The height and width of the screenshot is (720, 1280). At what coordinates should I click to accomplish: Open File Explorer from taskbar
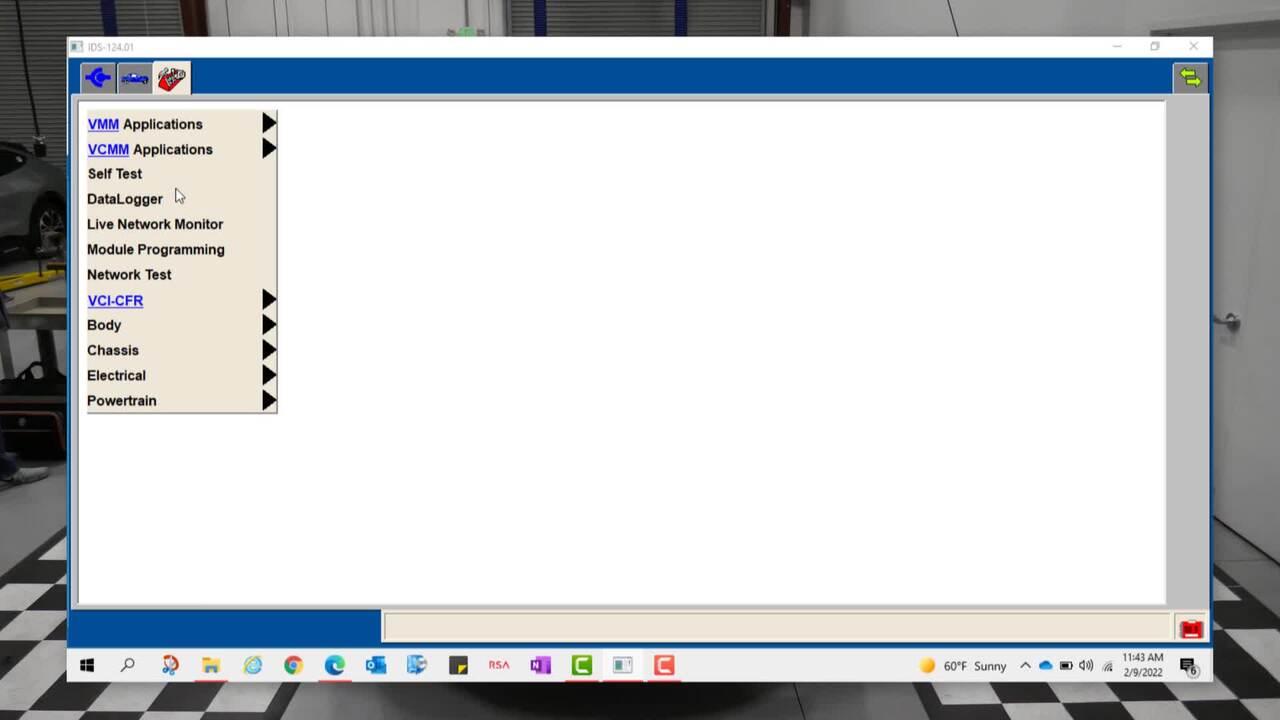point(211,665)
